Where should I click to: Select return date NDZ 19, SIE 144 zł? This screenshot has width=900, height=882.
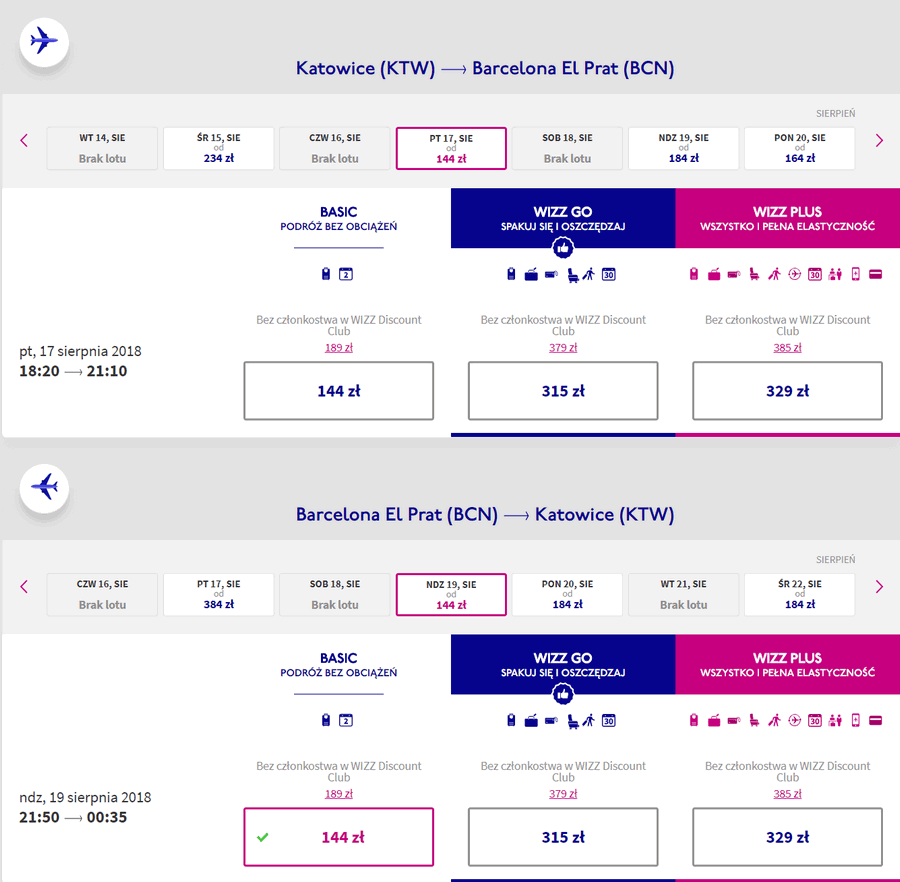pos(451,595)
